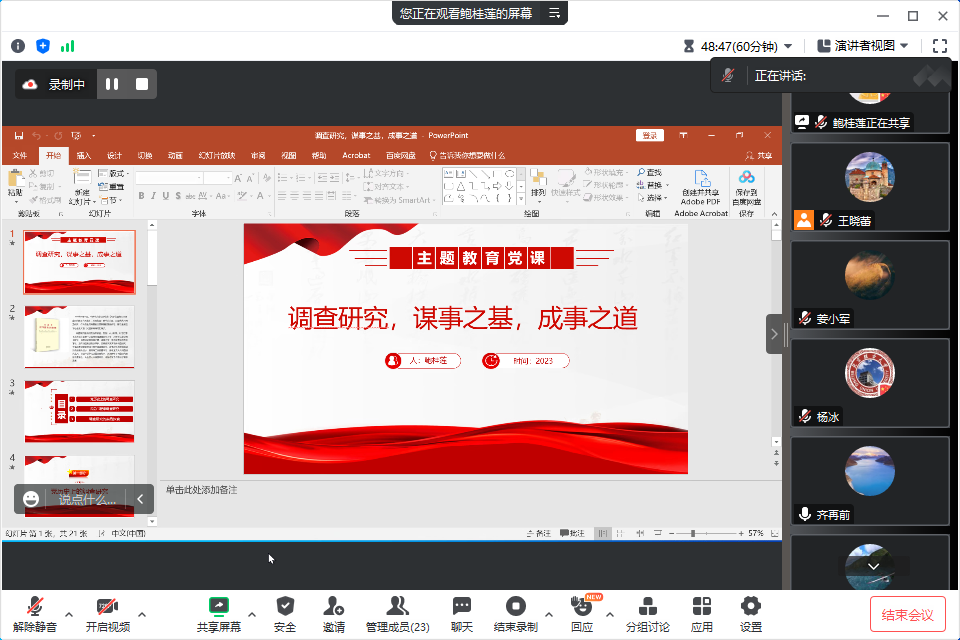Screen dimensions: 960x640
Task: Open the 回应 reactions menu
Action: [x=581, y=606]
